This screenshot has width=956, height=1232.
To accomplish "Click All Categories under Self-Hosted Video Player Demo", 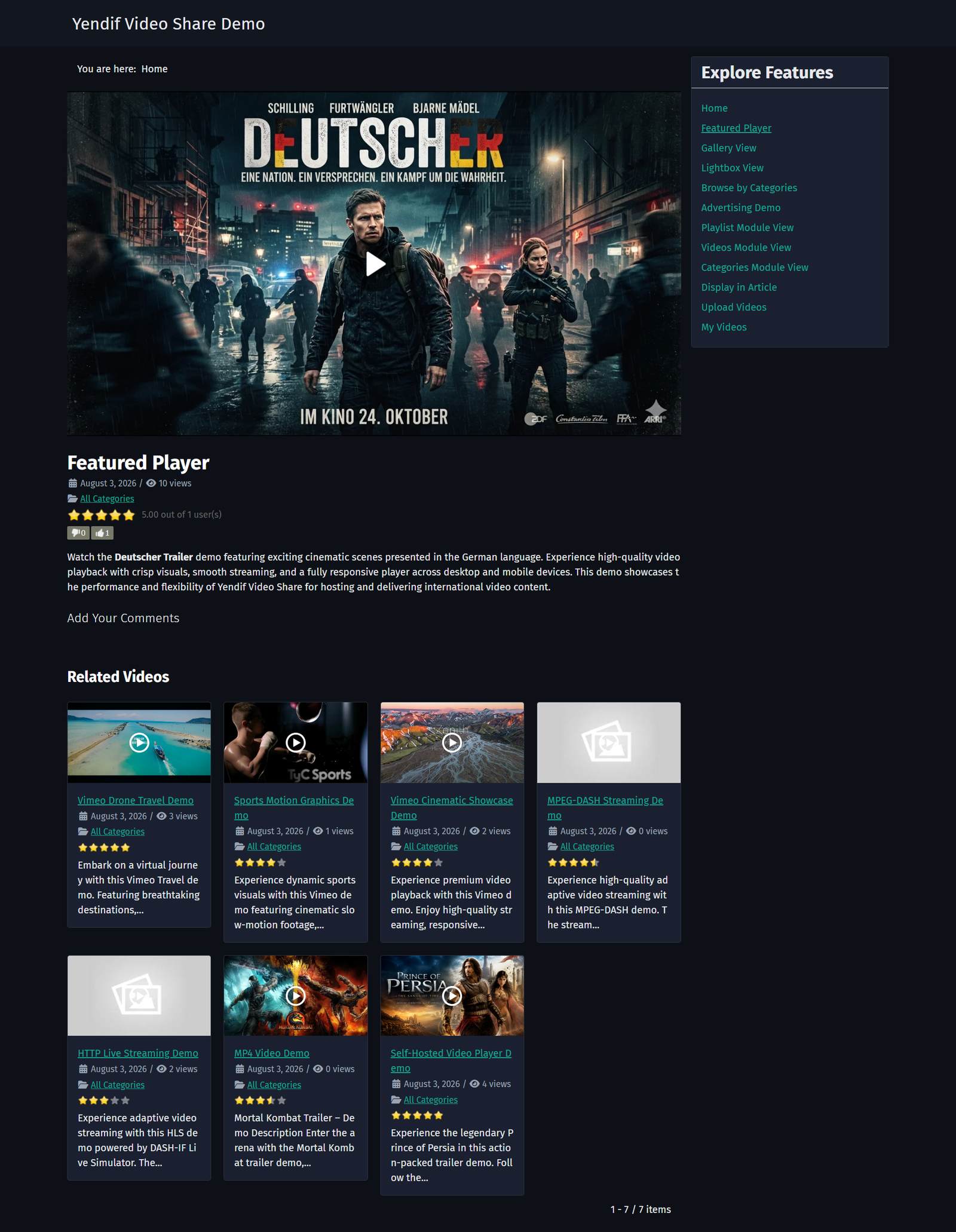I will 431,1099.
